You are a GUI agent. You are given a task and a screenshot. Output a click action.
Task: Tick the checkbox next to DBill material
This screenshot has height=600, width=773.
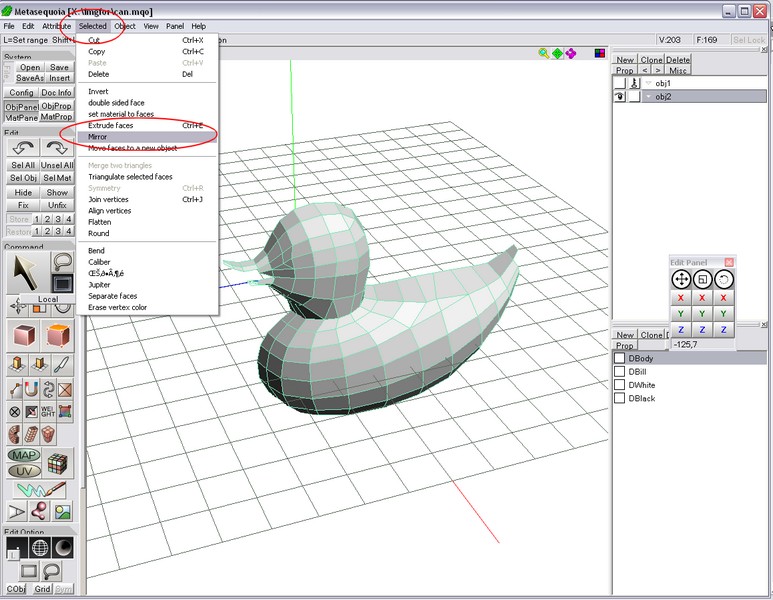pos(620,371)
